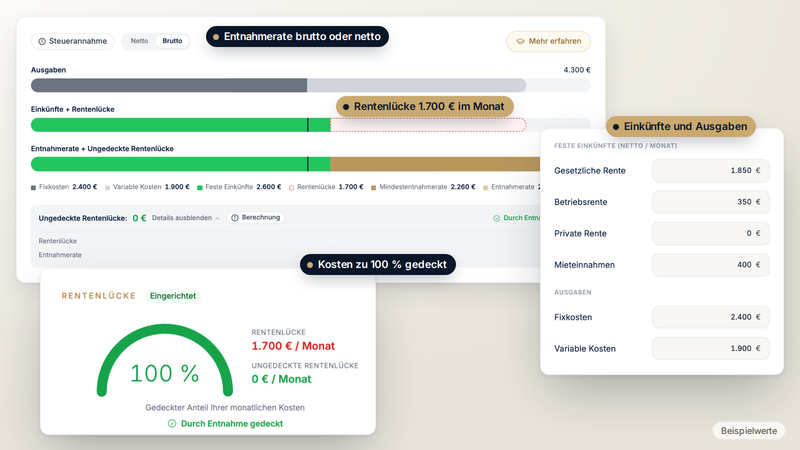Click the green 0 € / Monat value
Image resolution: width=800 pixels, height=450 pixels.
(281, 379)
